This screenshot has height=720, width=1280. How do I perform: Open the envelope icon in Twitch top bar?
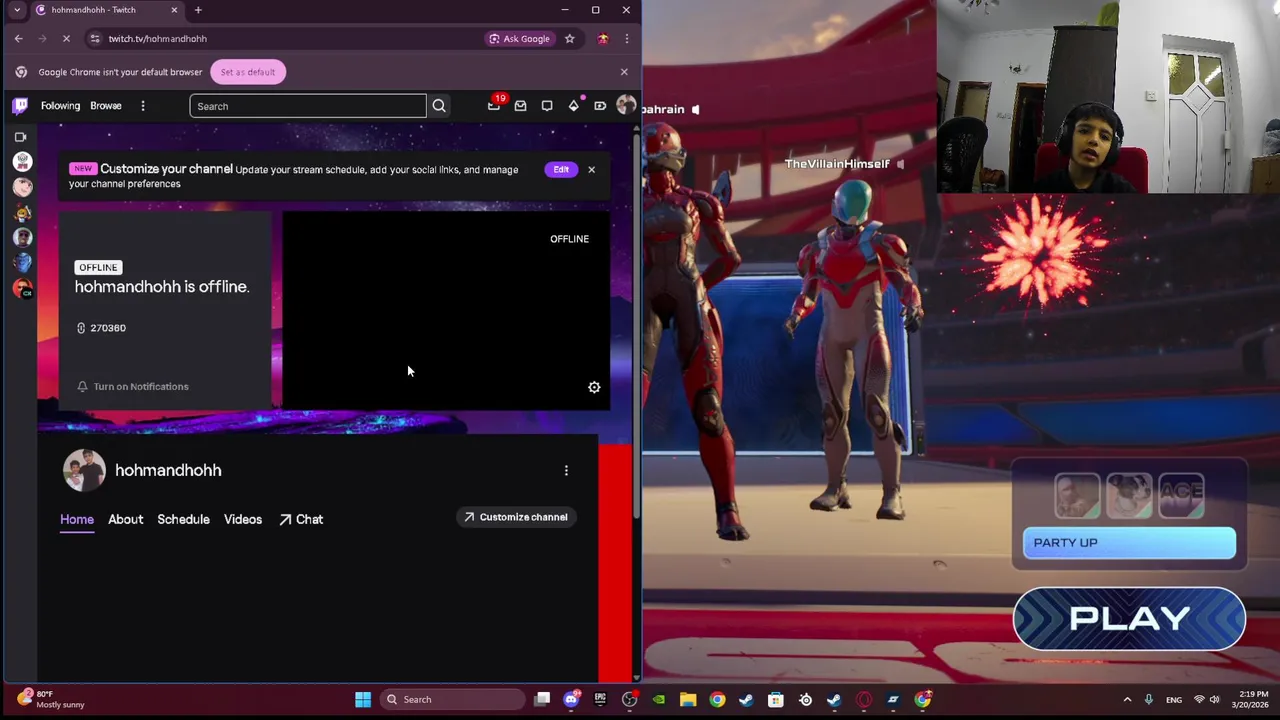[x=520, y=106]
